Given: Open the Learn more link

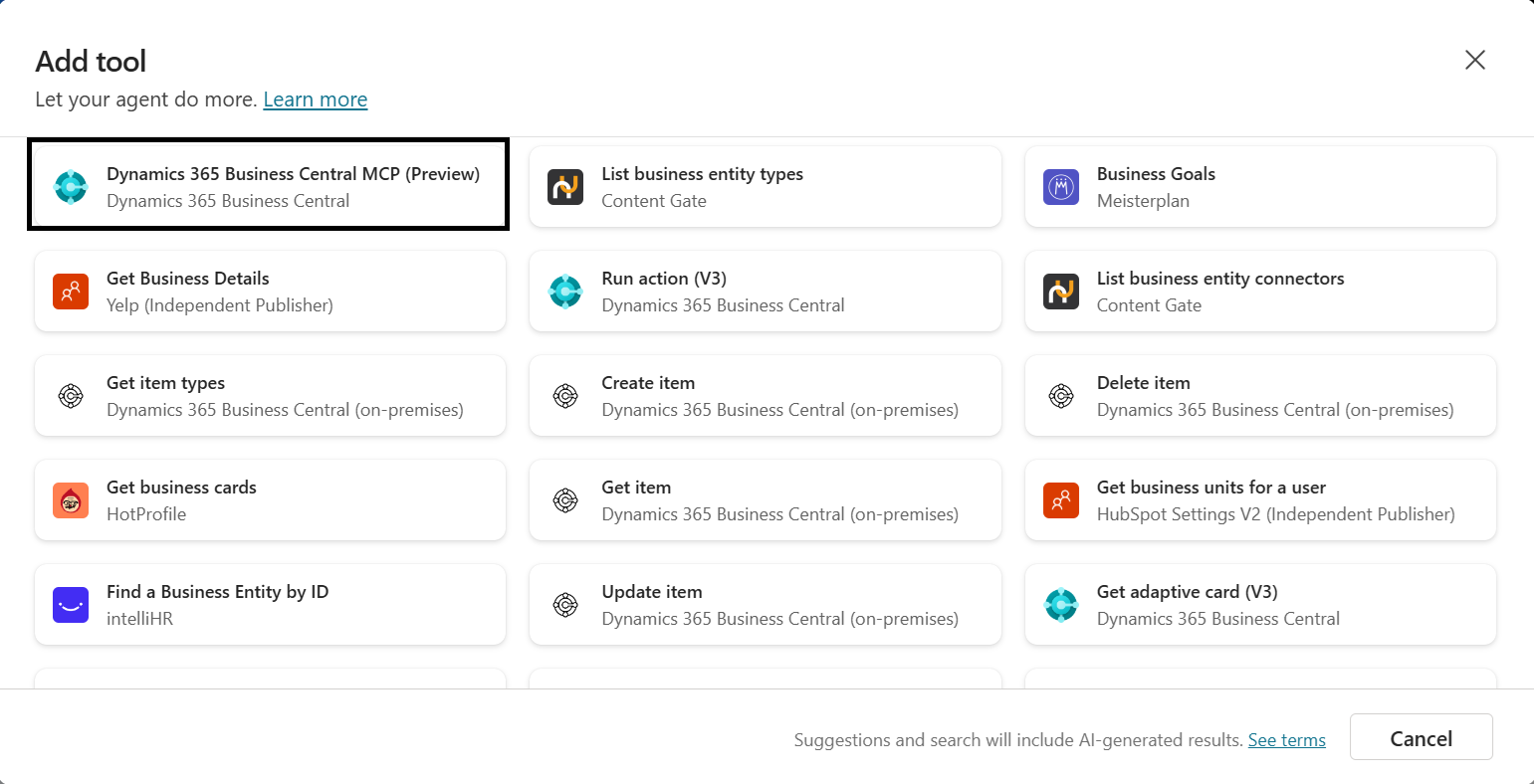Looking at the screenshot, I should [315, 98].
